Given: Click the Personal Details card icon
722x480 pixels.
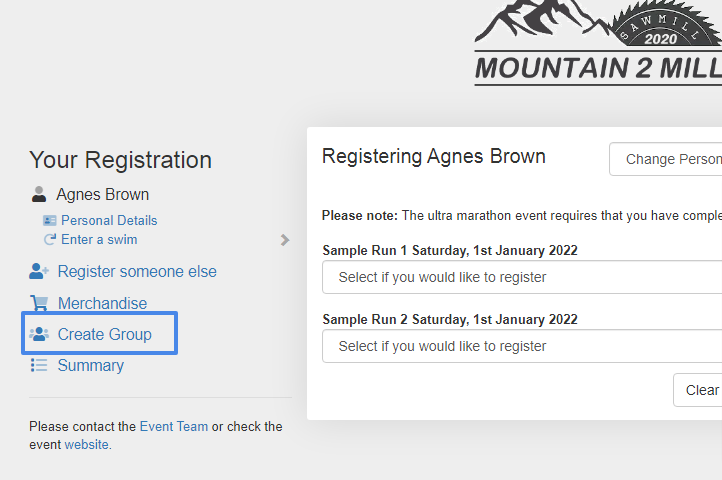Looking at the screenshot, I should (x=49, y=220).
